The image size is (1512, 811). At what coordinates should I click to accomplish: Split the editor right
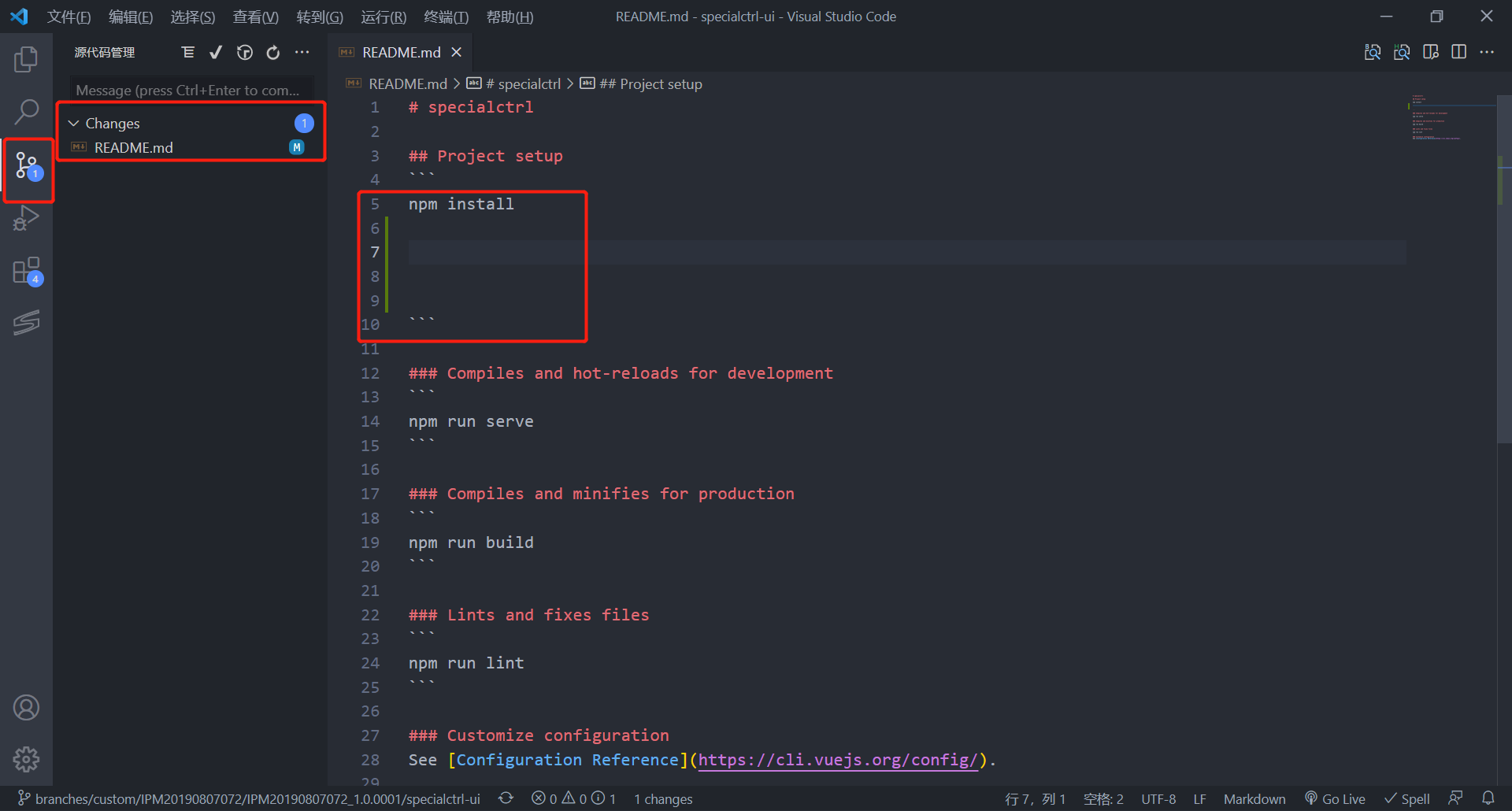click(x=1459, y=52)
